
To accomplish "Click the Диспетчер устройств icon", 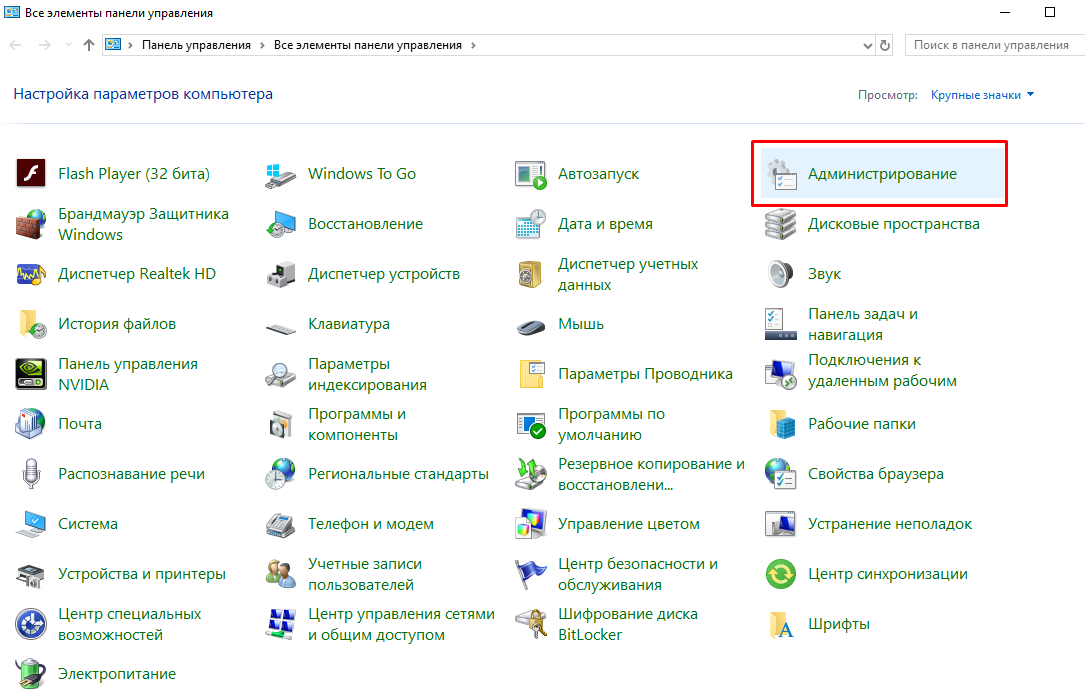I will point(281,274).
